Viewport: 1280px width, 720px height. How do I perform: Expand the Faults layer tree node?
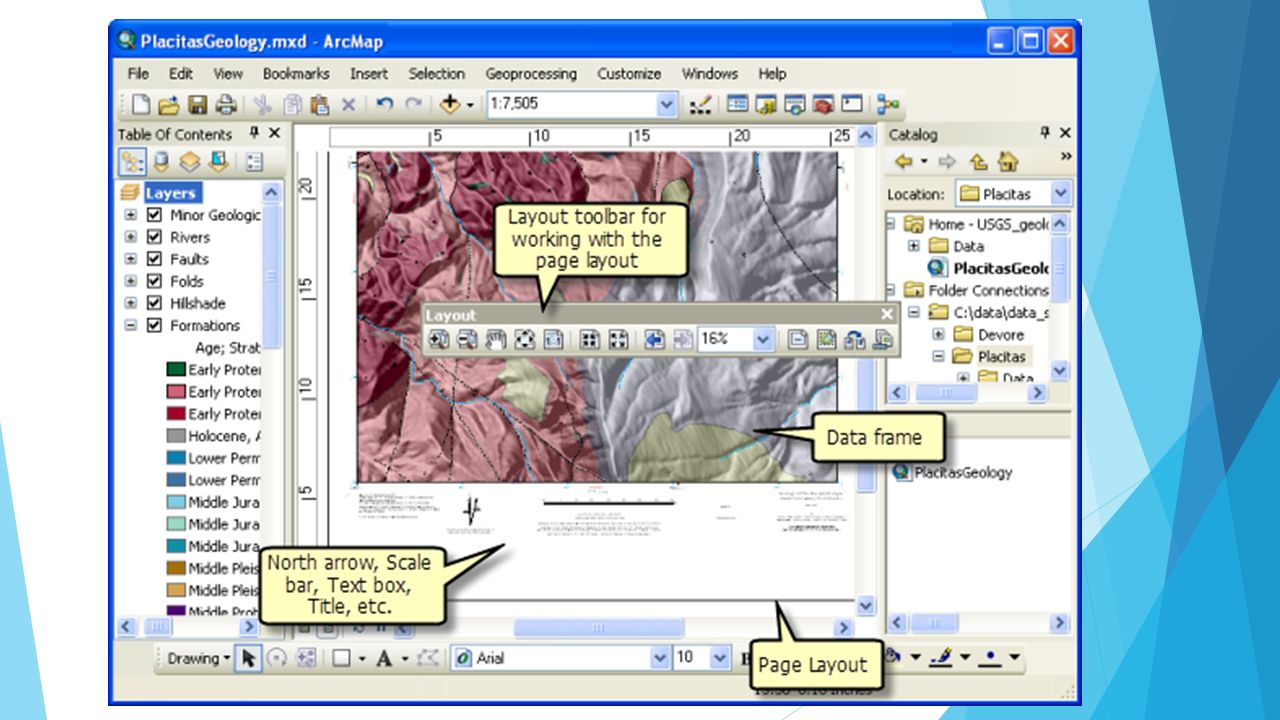tap(130, 259)
